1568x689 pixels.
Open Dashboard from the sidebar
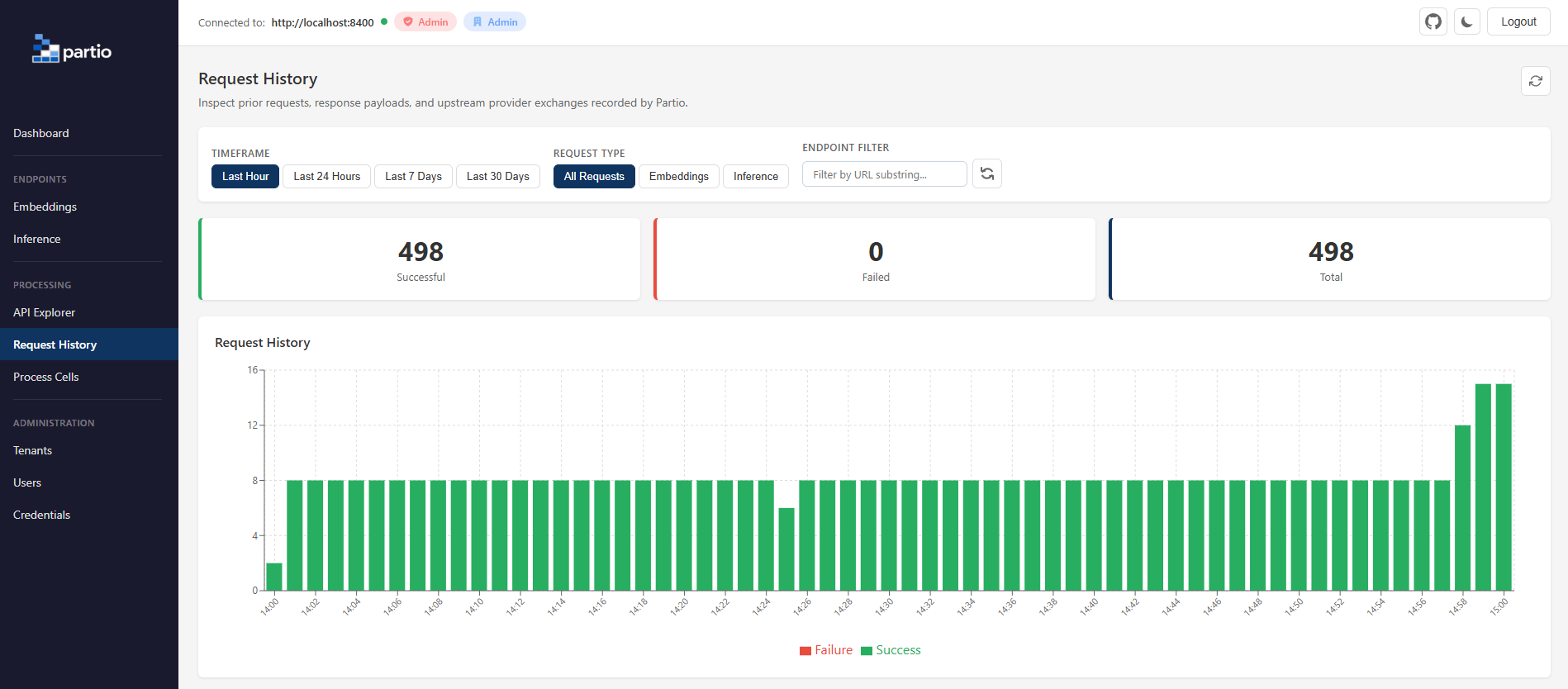89,133
